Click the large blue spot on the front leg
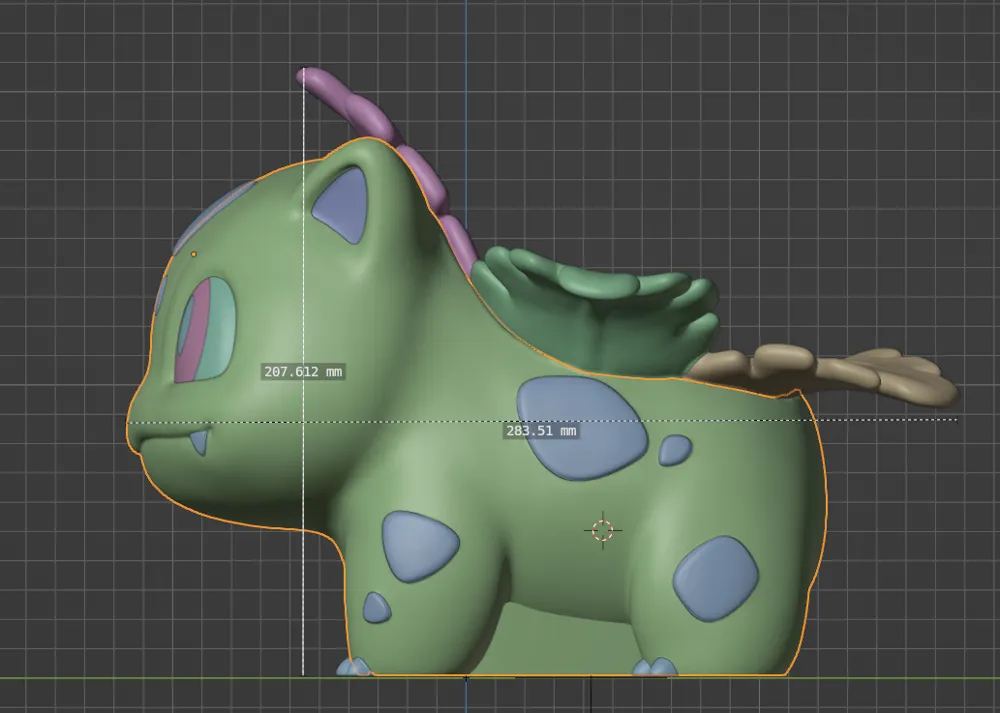This screenshot has height=713, width=1000. (x=419, y=545)
